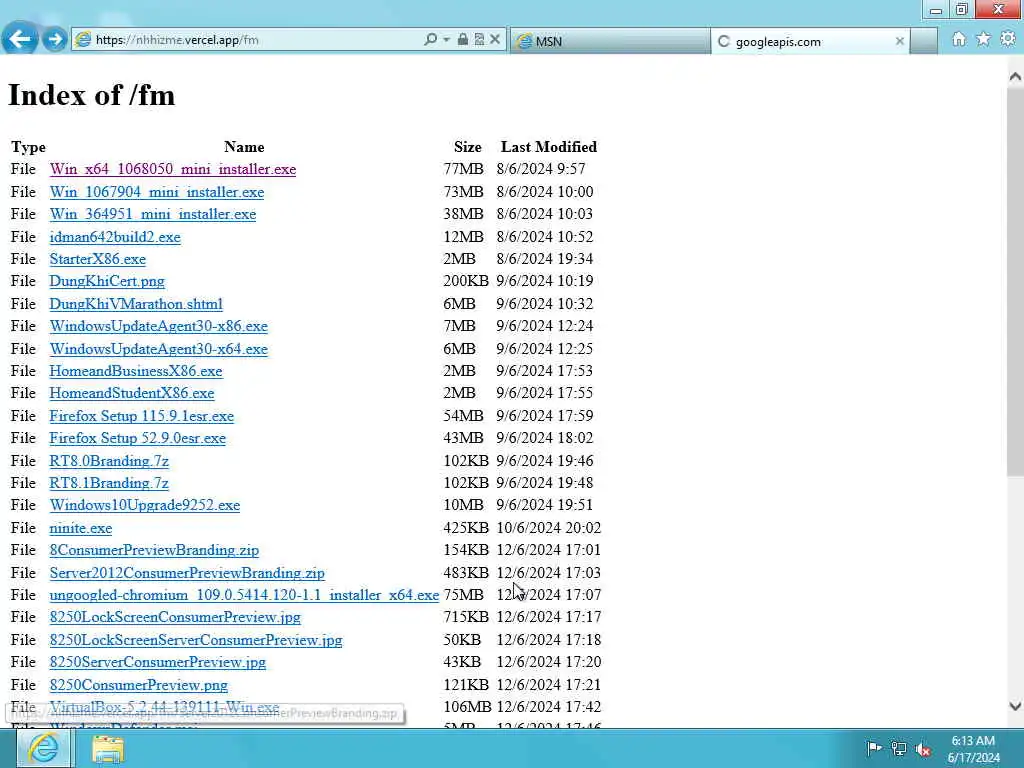Toggle the compatibility view icon
Image resolution: width=1024 pixels, height=768 pixels.
coord(479,40)
